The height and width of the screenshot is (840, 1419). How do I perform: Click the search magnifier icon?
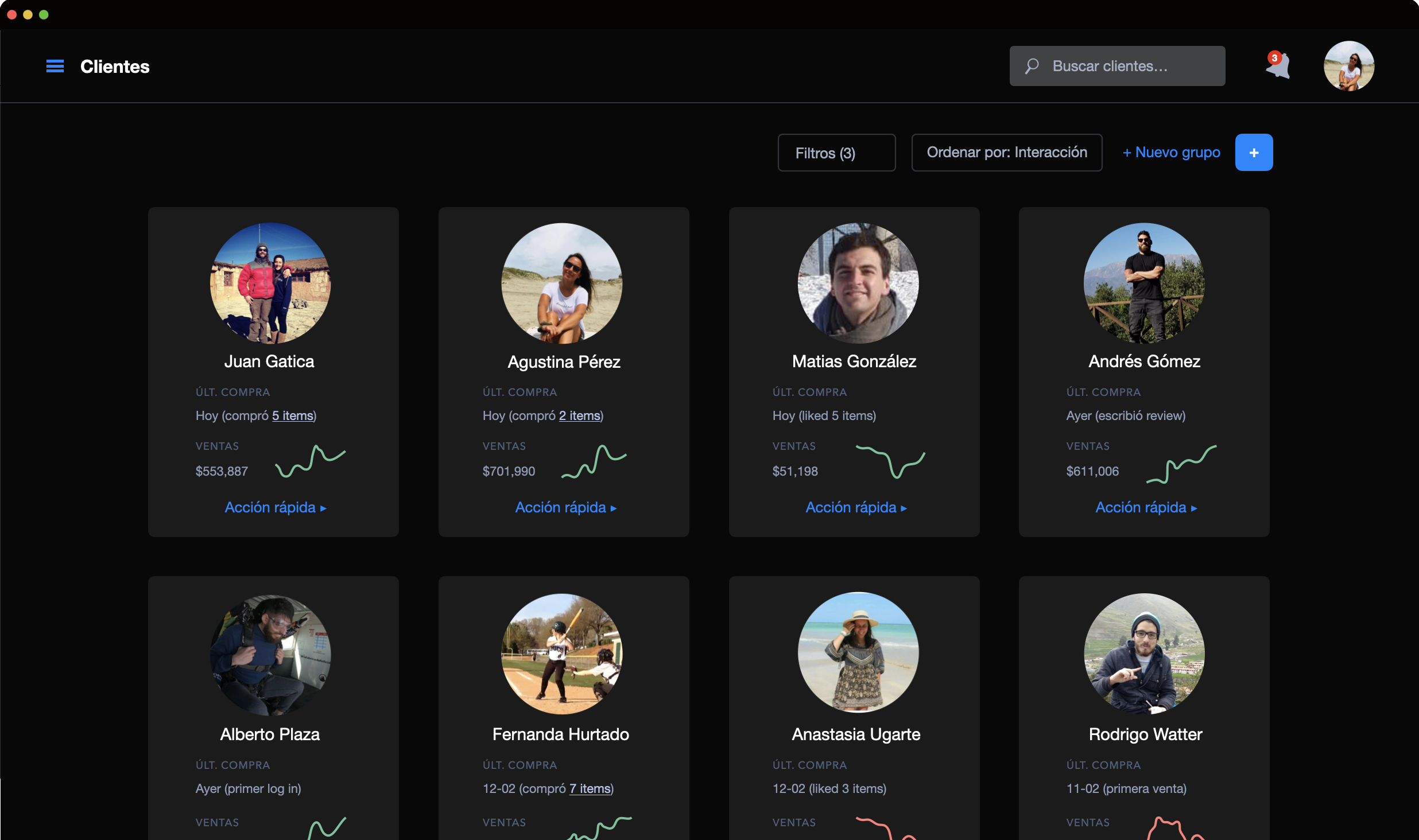point(1032,66)
